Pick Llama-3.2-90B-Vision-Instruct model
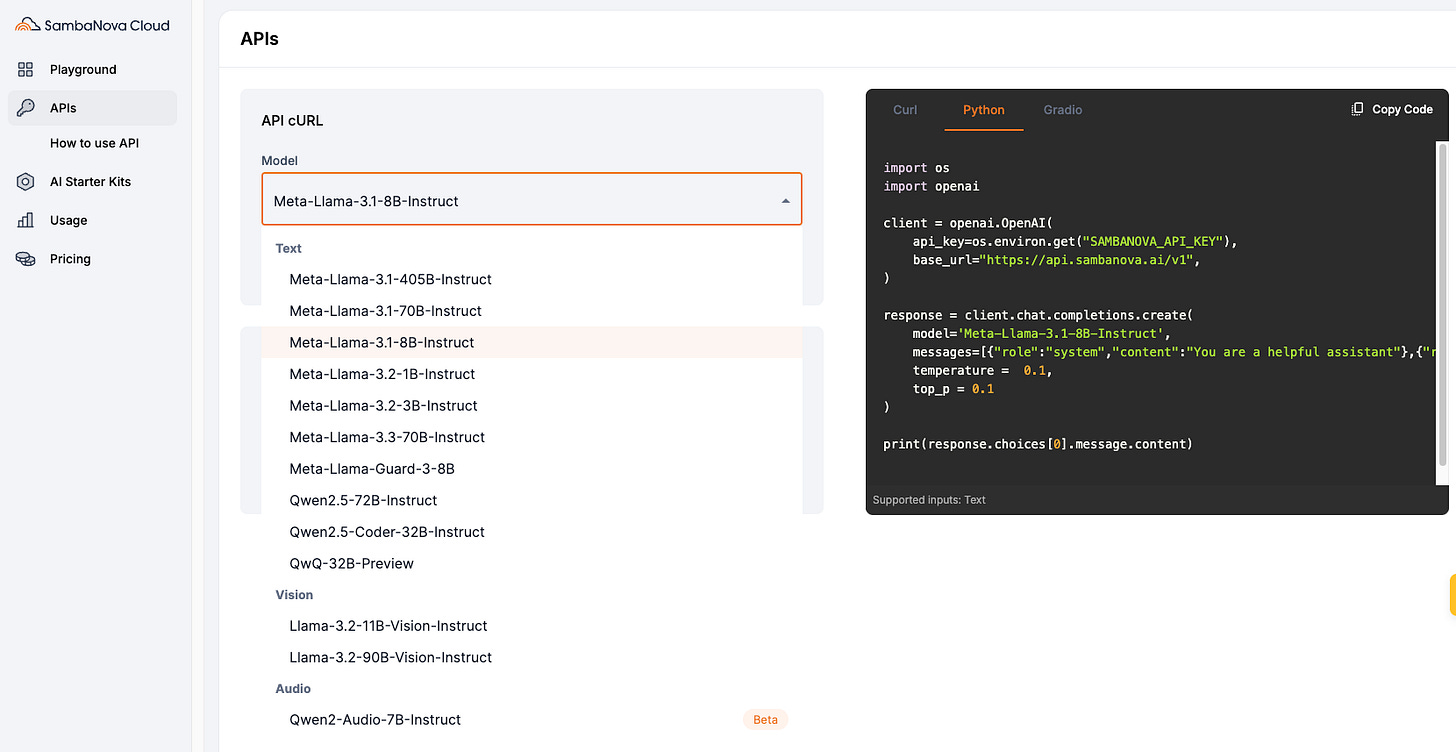 532,657
